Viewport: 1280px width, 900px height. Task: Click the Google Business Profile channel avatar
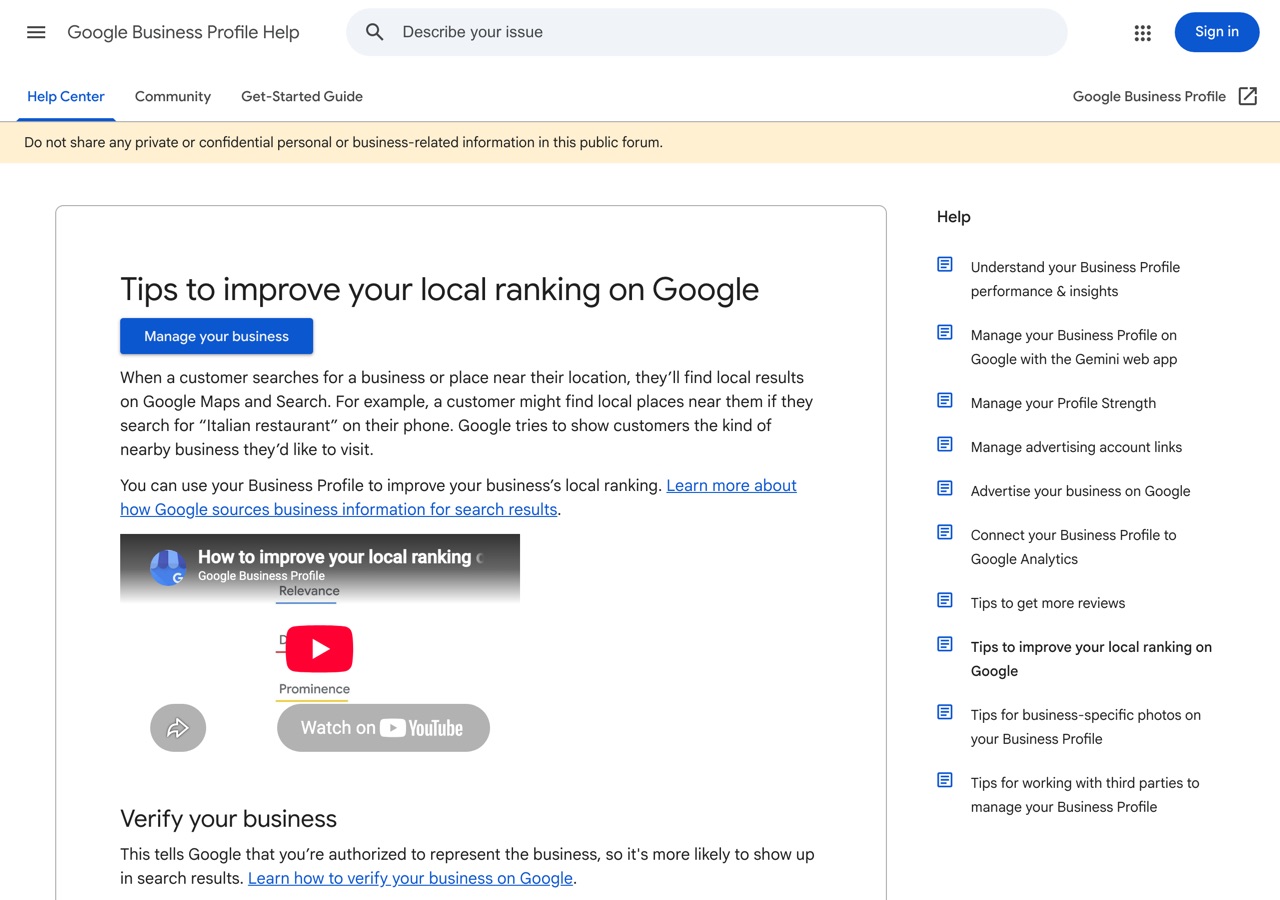click(168, 566)
